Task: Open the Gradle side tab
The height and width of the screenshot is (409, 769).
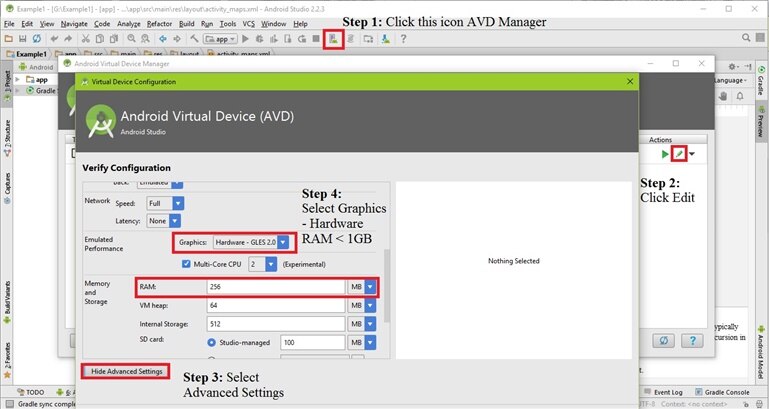Action: [x=761, y=81]
